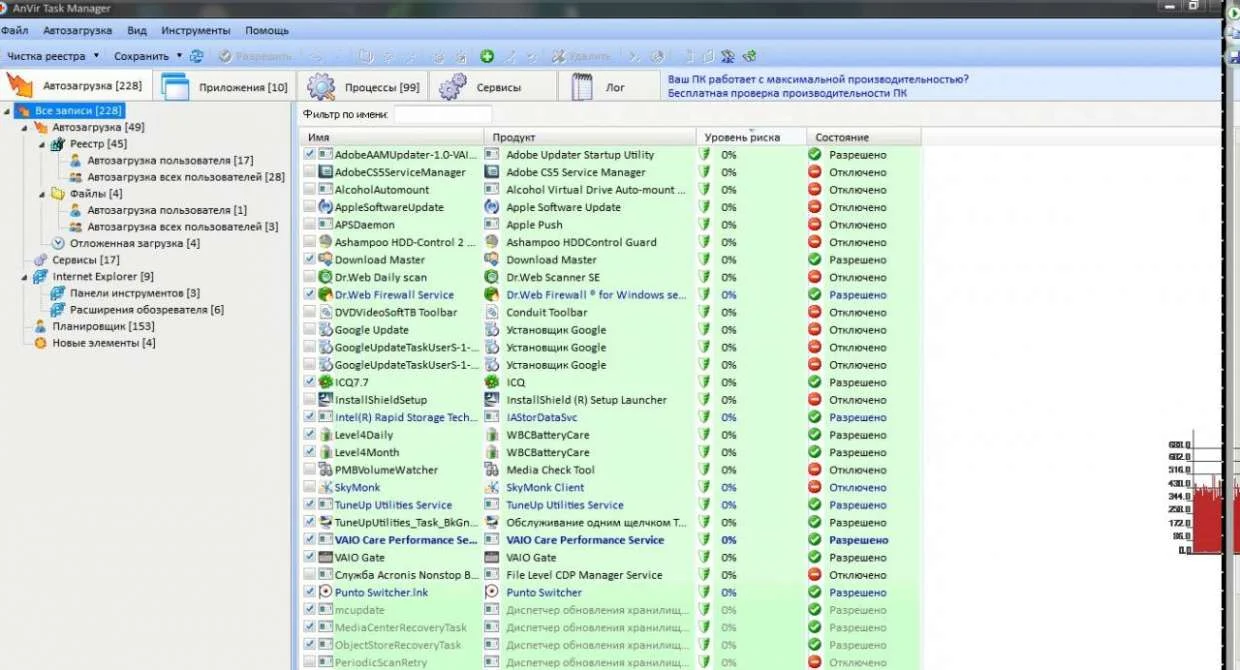This screenshot has width=1240, height=670.
Task: Switch to the Процессы [99] tab
Action: pyautogui.click(x=363, y=87)
